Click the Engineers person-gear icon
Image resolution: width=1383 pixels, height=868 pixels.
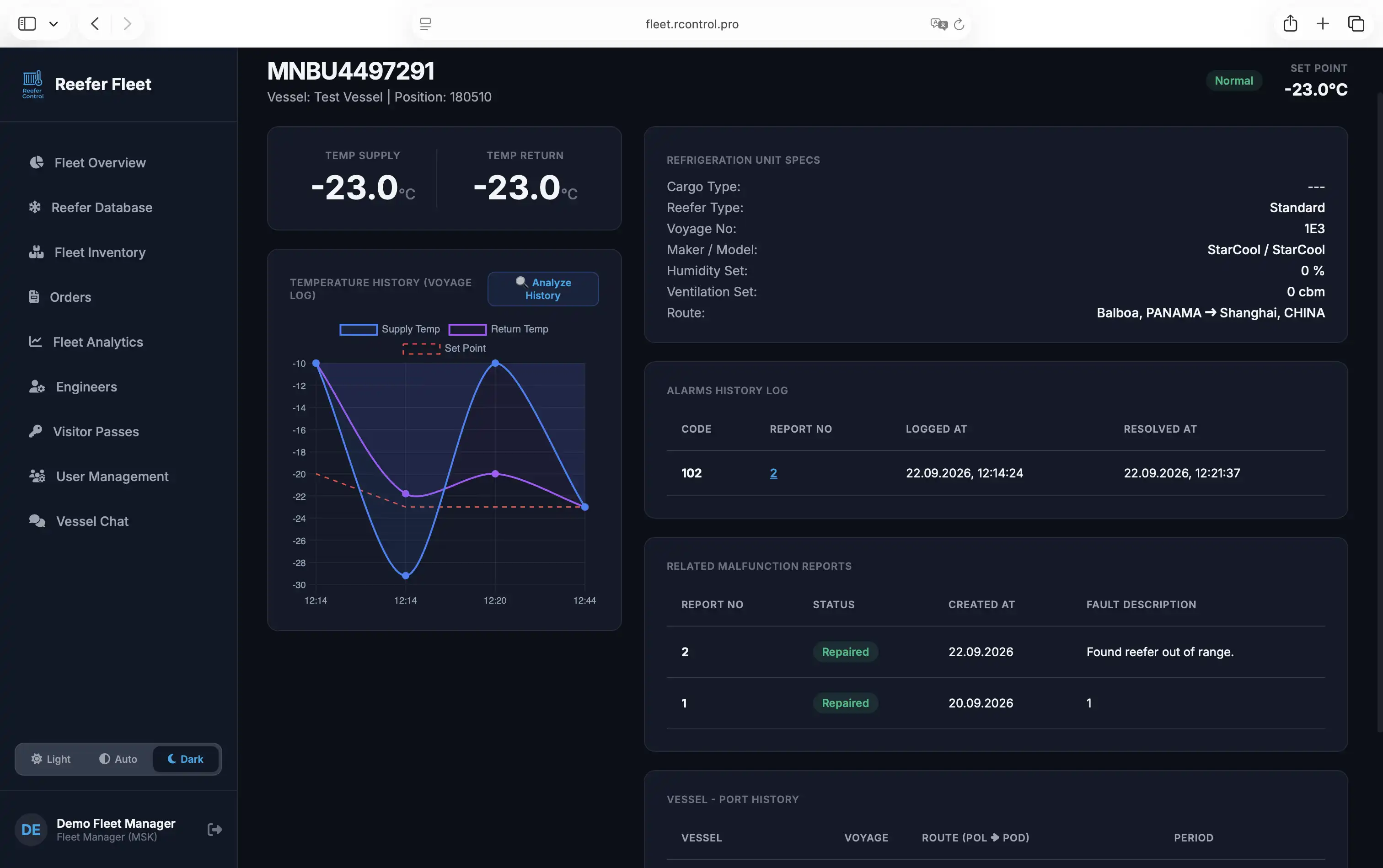point(38,386)
